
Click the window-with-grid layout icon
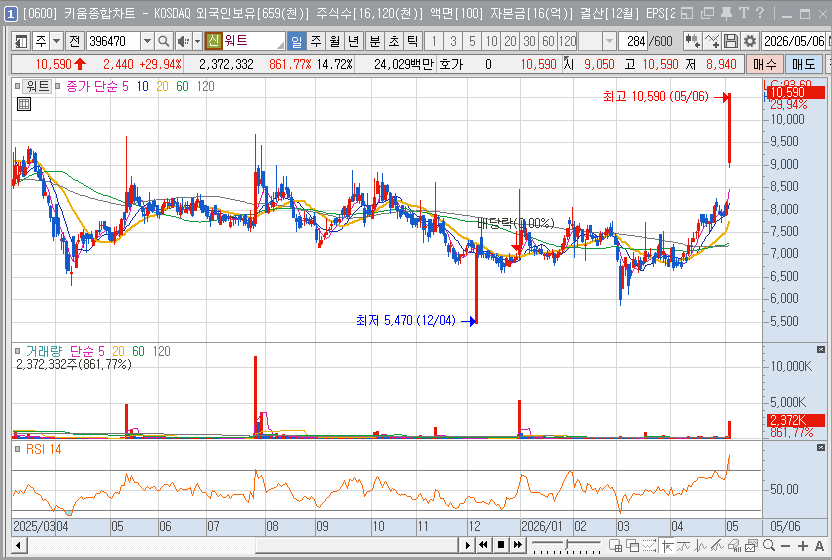(x=616, y=545)
